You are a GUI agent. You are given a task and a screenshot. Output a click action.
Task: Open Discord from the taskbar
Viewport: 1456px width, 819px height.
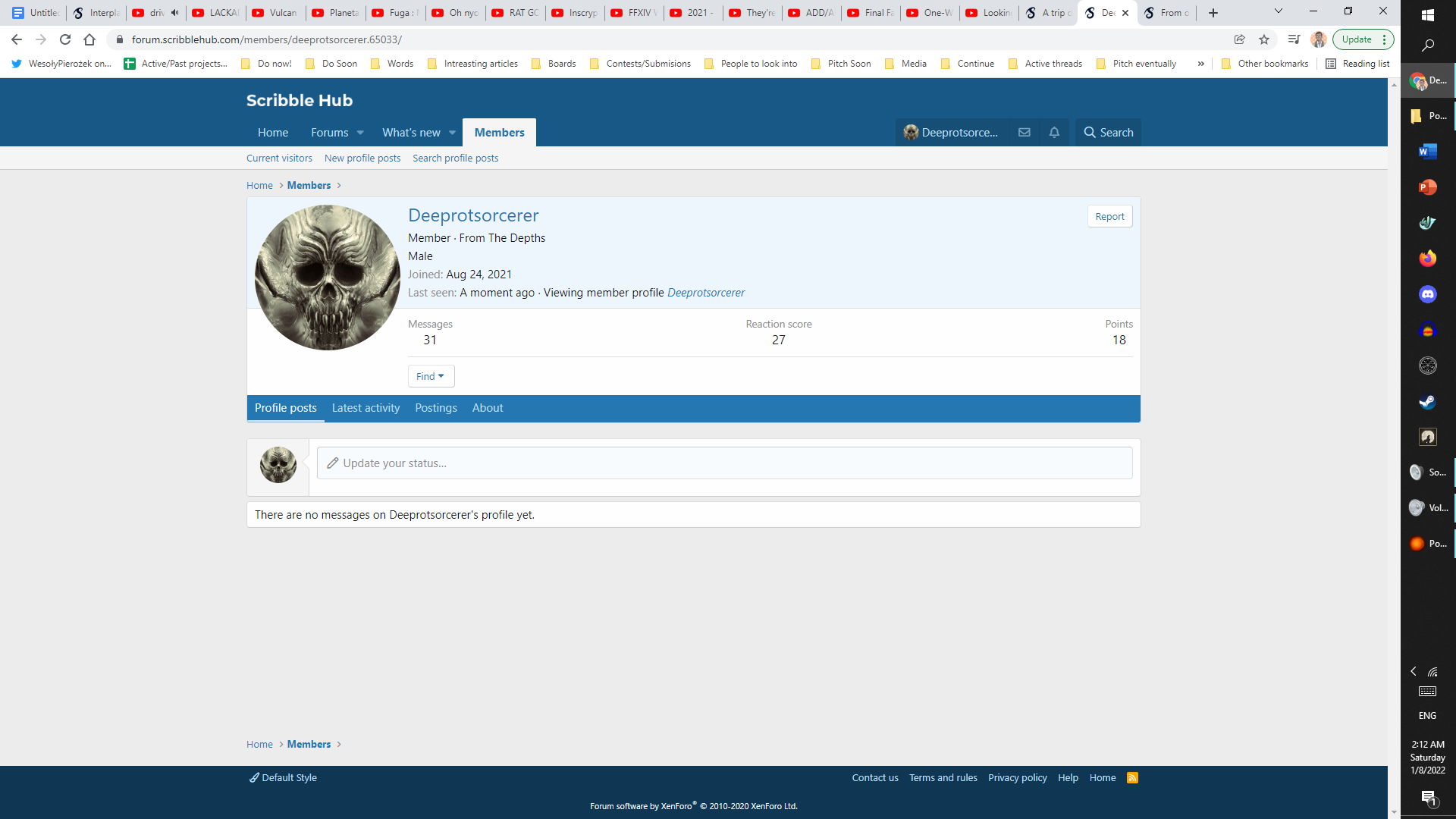[1427, 294]
